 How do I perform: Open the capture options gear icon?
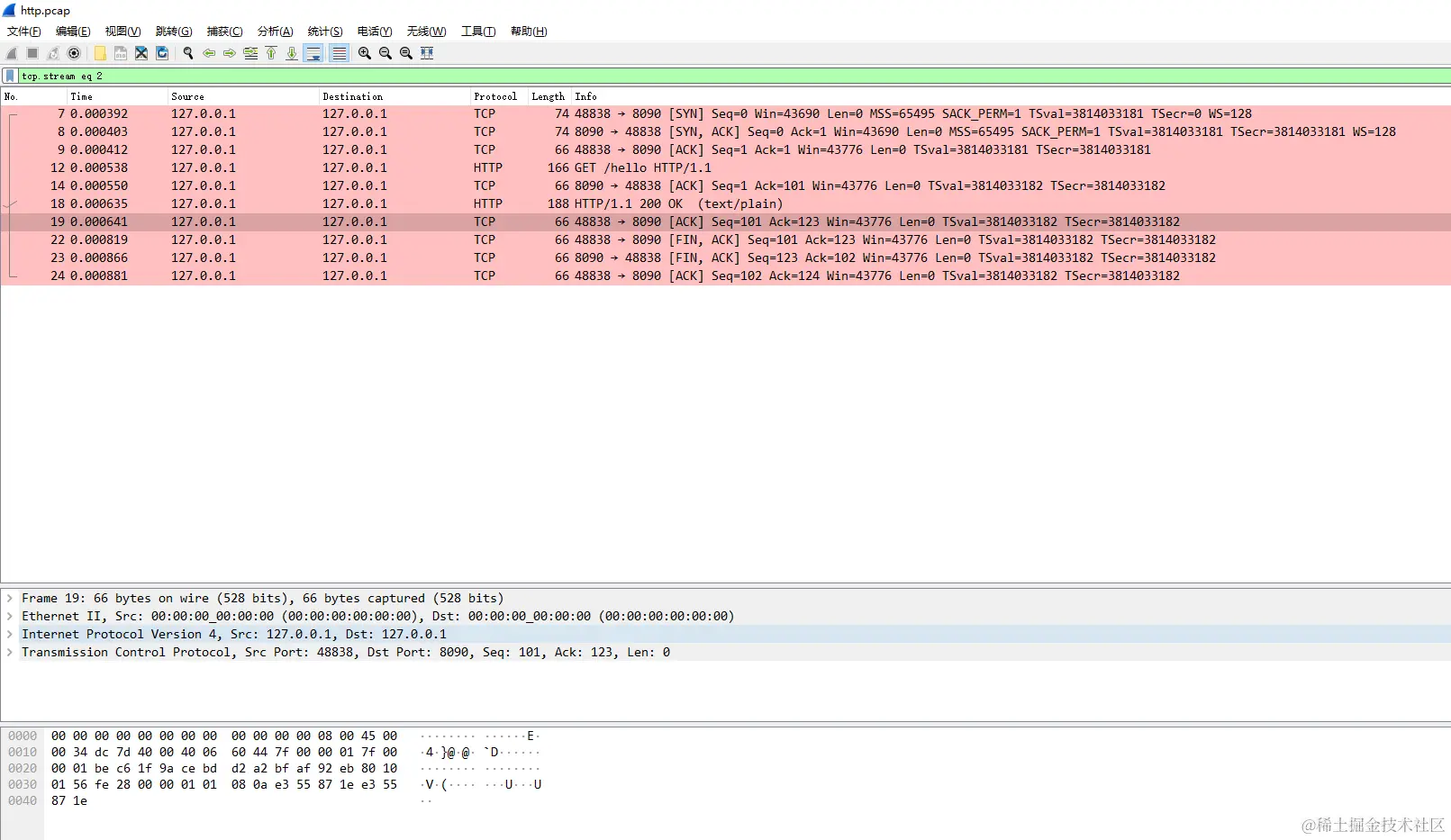tap(74, 53)
